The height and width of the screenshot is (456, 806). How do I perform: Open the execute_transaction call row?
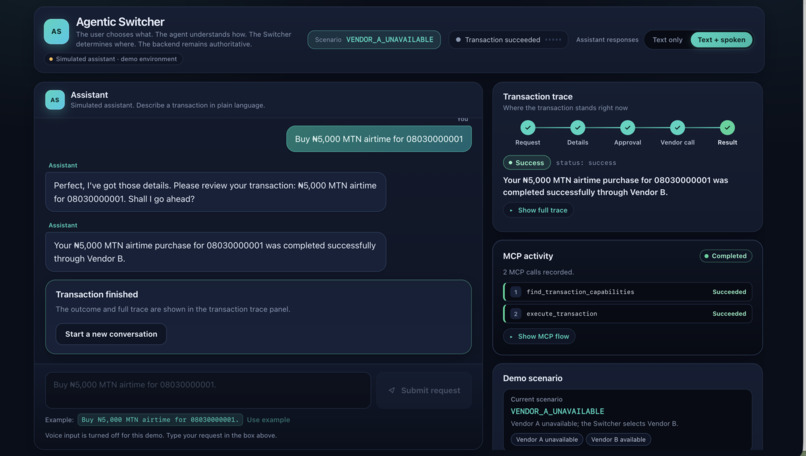[x=627, y=314]
